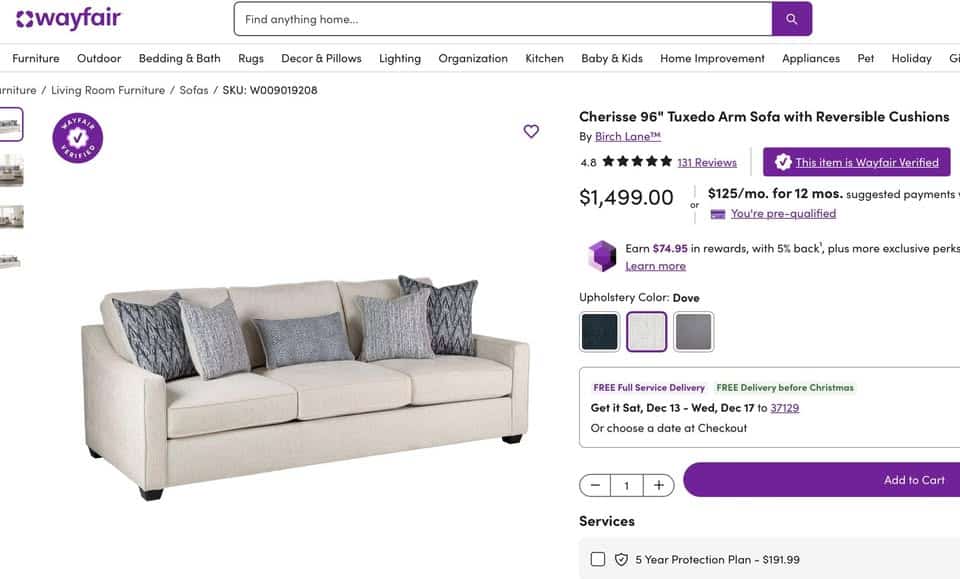Image resolution: width=960 pixels, height=579 pixels.
Task: Check the 5 Year Protection Plan box
Action: [598, 559]
